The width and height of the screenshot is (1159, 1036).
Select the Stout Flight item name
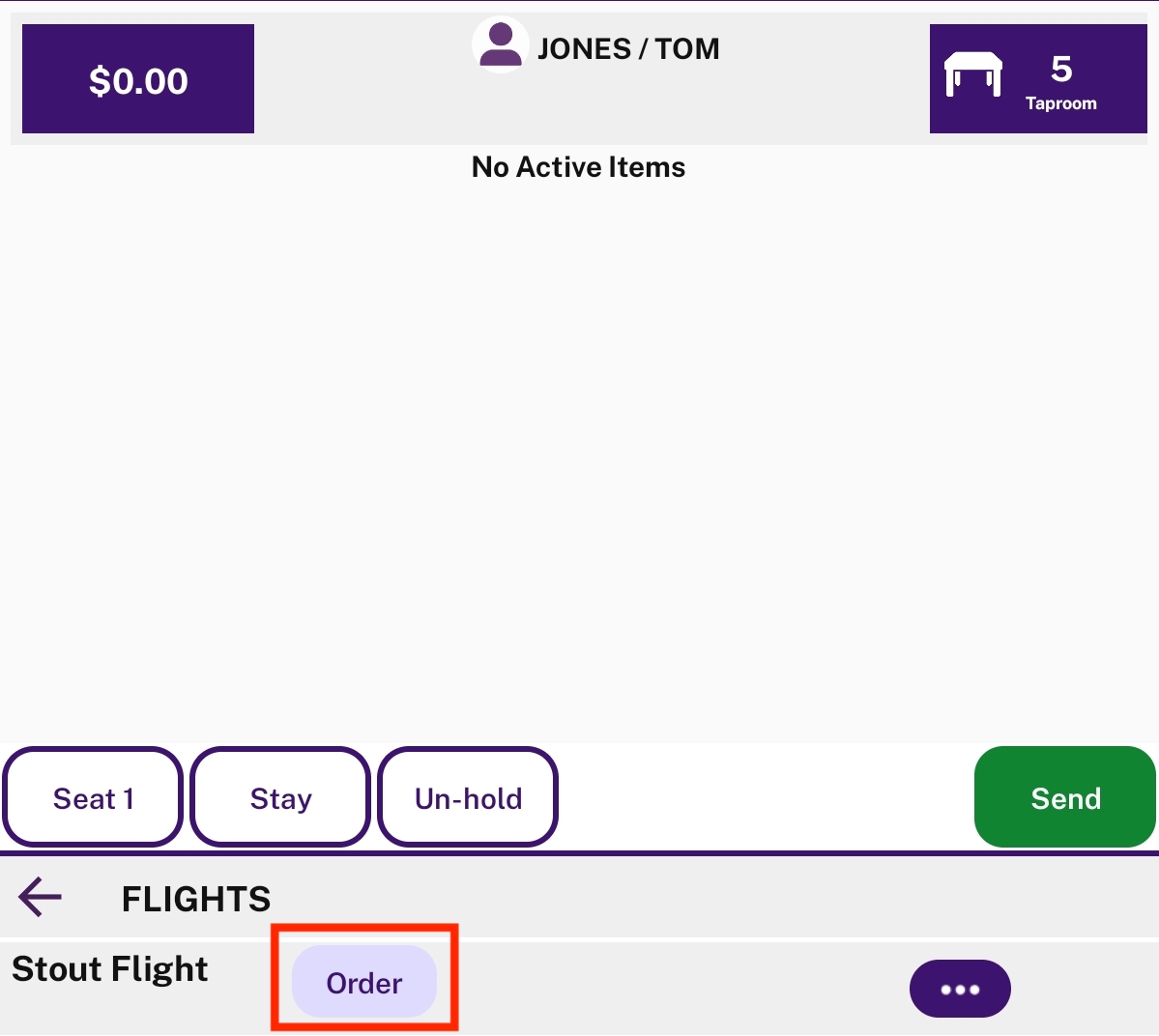tap(110, 968)
